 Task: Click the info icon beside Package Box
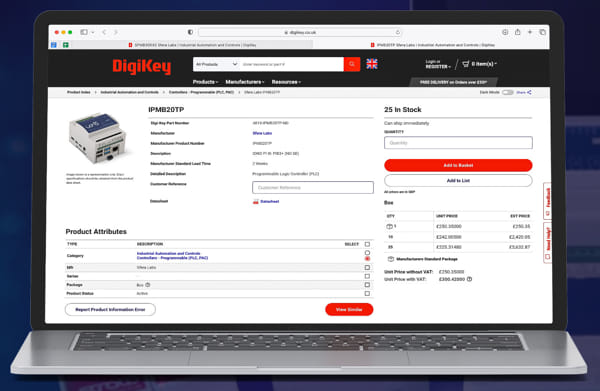coord(148,285)
